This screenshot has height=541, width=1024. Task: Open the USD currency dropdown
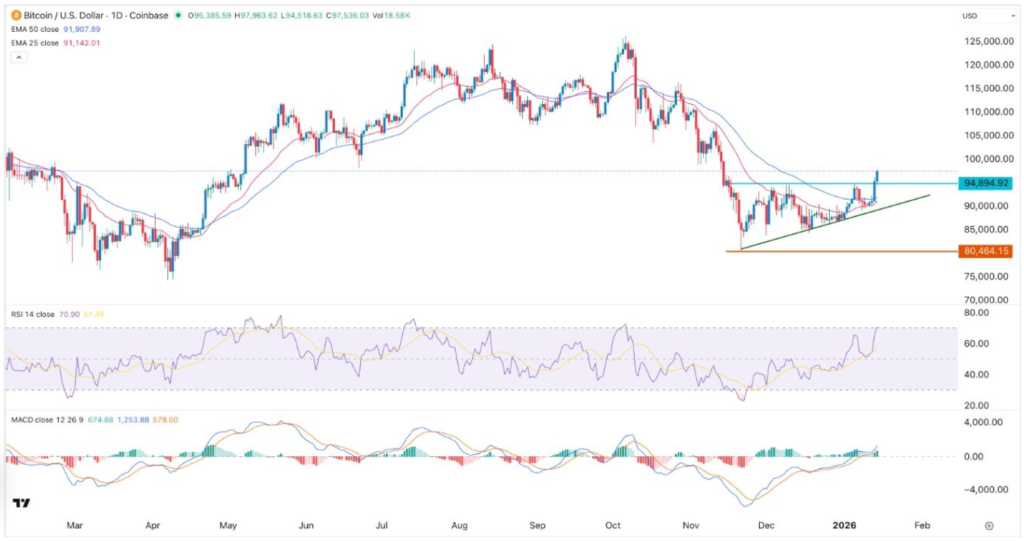[x=969, y=16]
